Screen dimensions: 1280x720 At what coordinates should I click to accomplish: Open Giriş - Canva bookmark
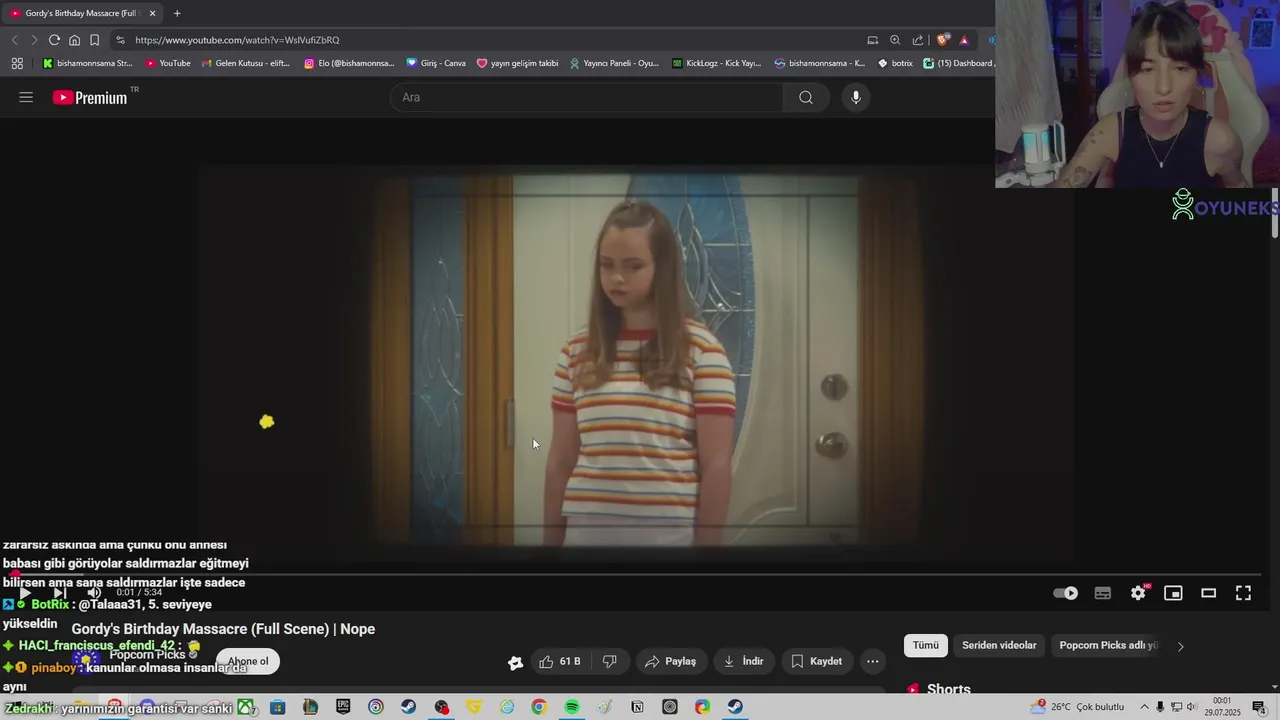pyautogui.click(x=436, y=63)
